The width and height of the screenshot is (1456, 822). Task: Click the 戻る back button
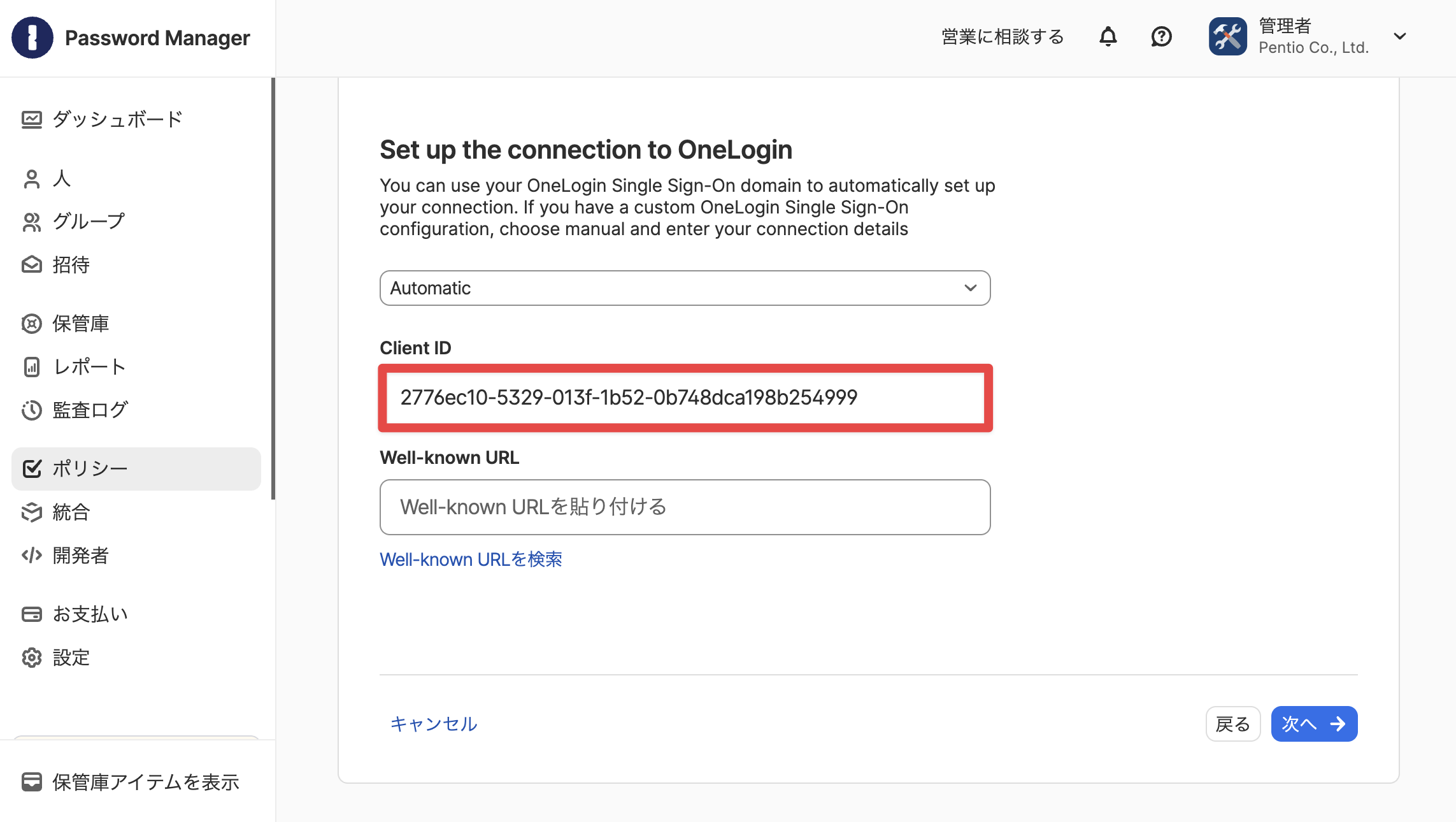click(1233, 724)
